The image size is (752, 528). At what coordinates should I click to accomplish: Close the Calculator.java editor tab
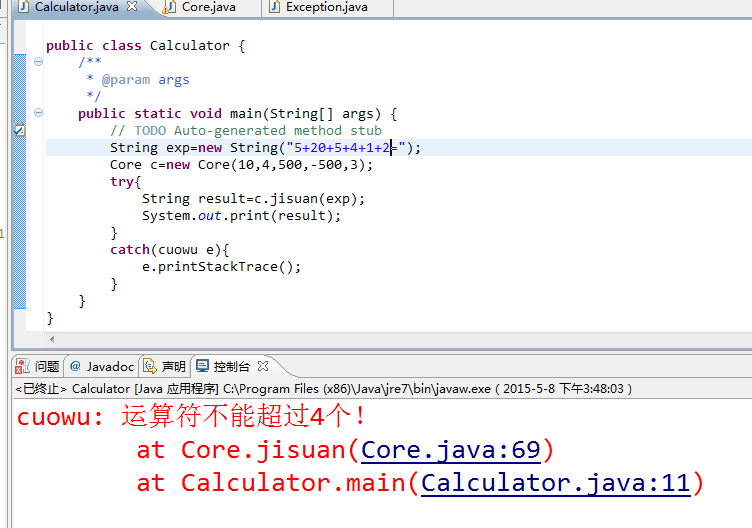point(132,7)
